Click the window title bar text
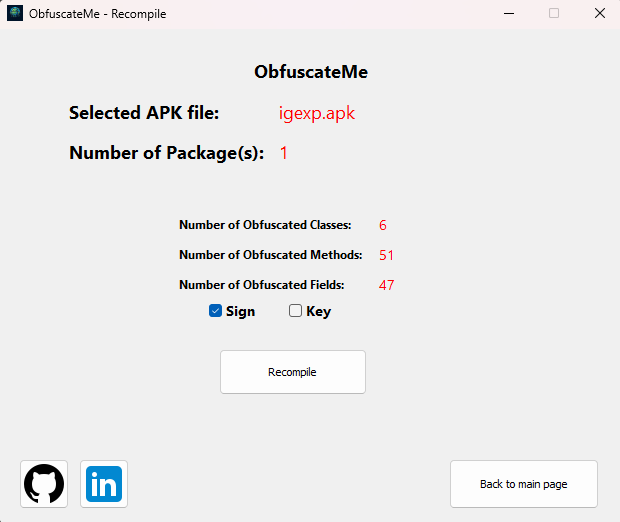Screen dimensions: 620x522 click(x=98, y=14)
